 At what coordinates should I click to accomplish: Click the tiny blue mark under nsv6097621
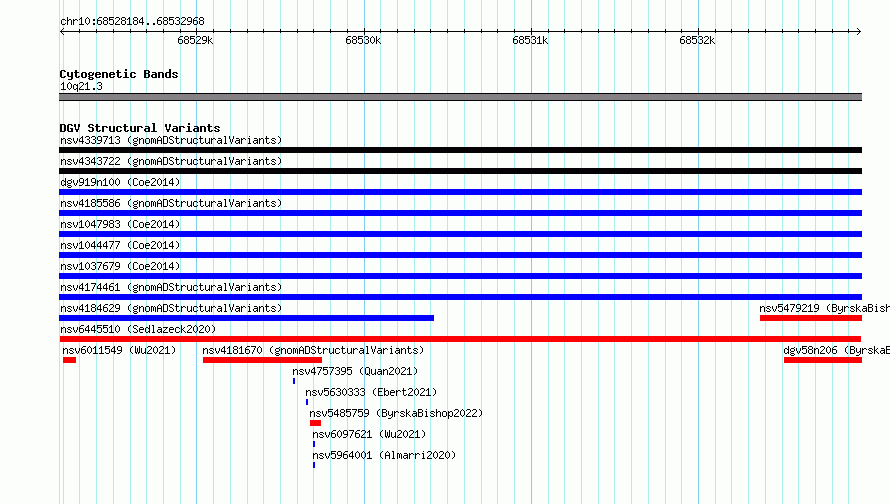point(314,444)
